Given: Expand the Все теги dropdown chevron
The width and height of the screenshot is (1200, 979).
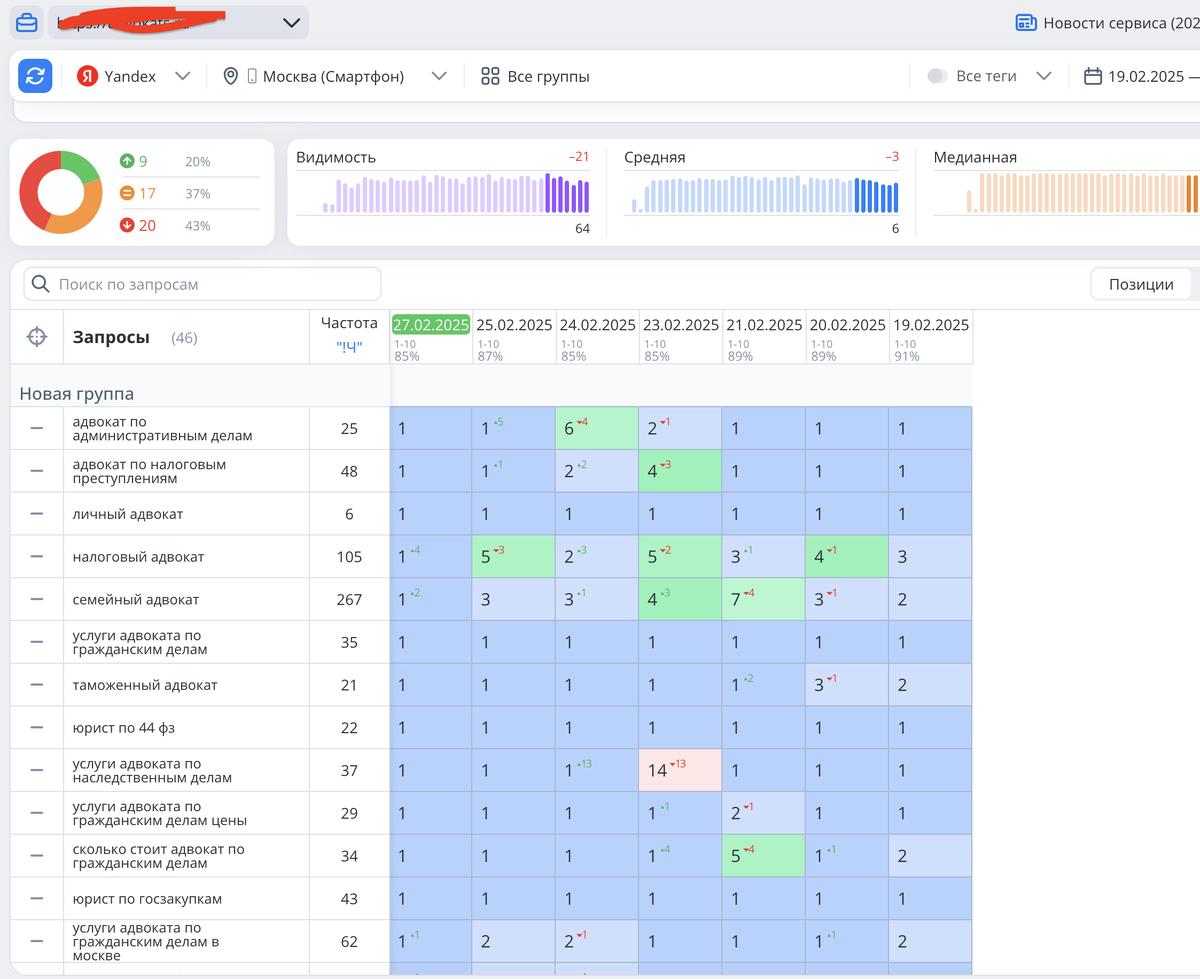Looking at the screenshot, I should (x=1044, y=76).
